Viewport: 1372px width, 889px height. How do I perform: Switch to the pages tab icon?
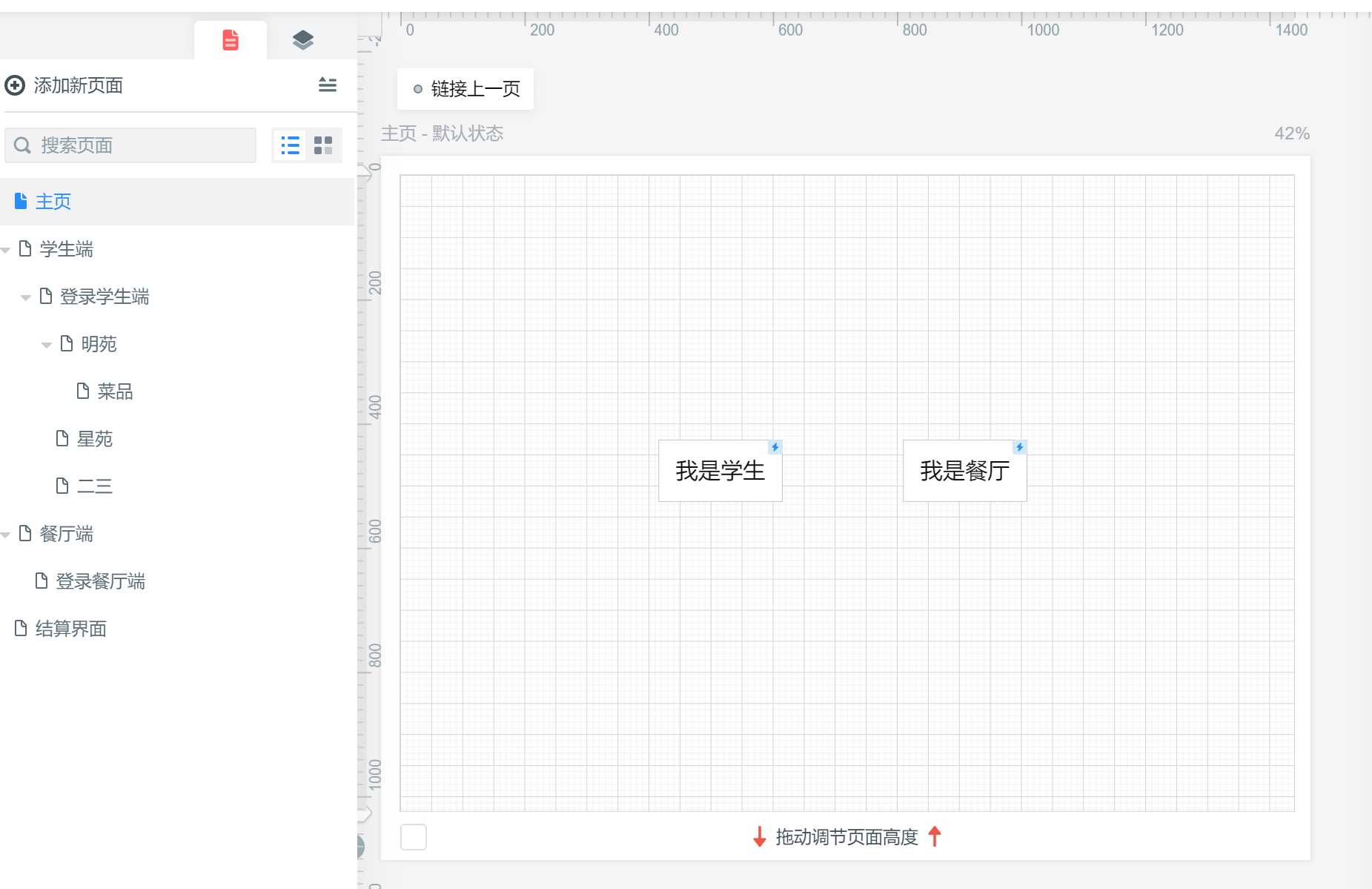point(231,40)
